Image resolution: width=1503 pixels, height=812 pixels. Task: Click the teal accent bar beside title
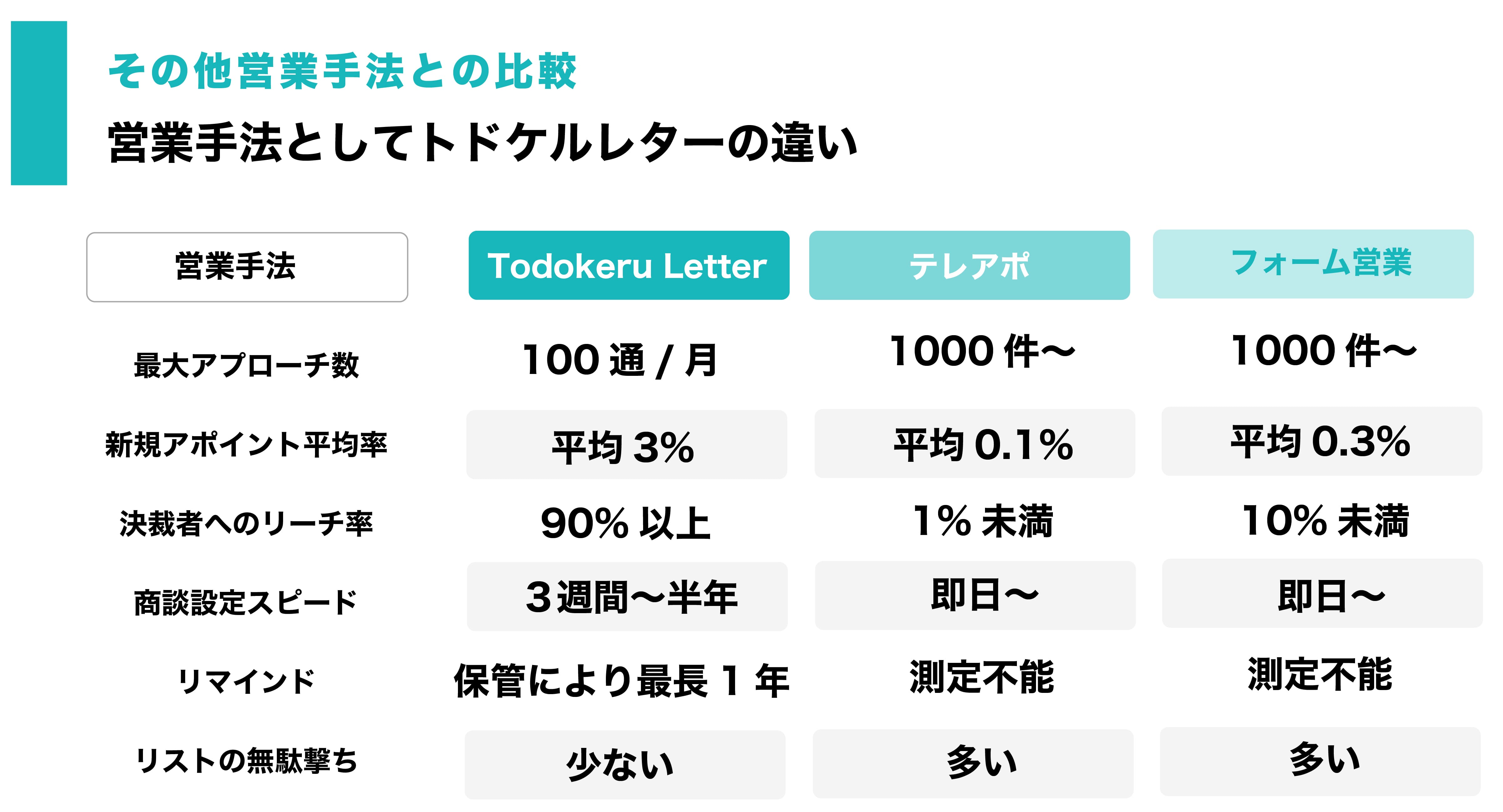tap(38, 103)
